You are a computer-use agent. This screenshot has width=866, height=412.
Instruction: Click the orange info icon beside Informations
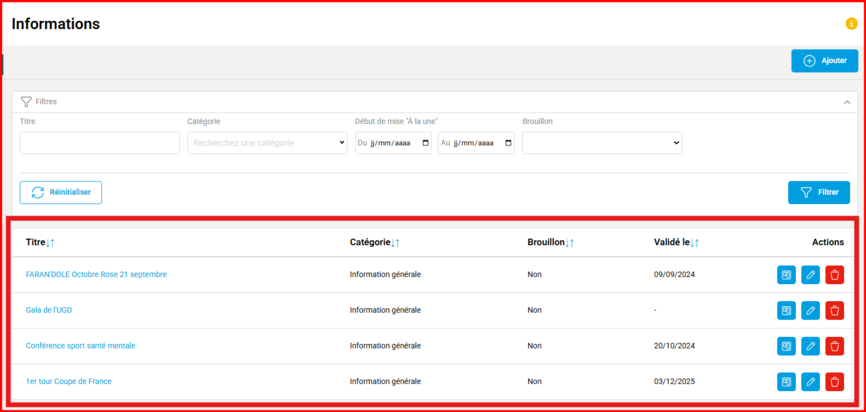(851, 23)
